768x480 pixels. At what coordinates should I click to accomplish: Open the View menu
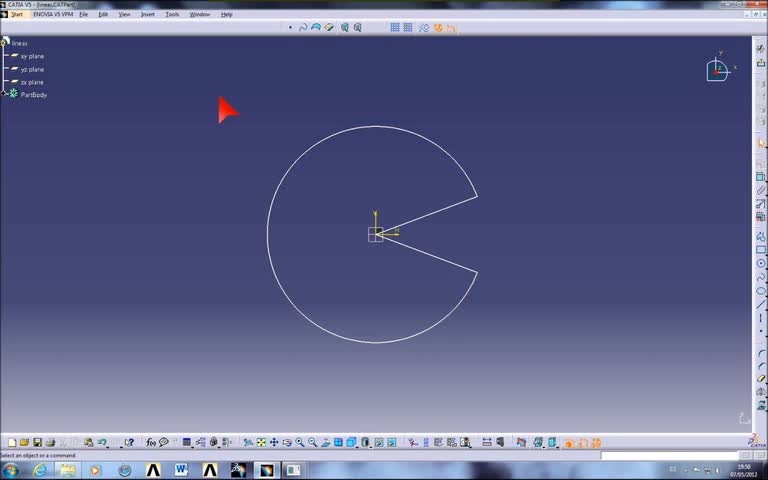(x=124, y=14)
